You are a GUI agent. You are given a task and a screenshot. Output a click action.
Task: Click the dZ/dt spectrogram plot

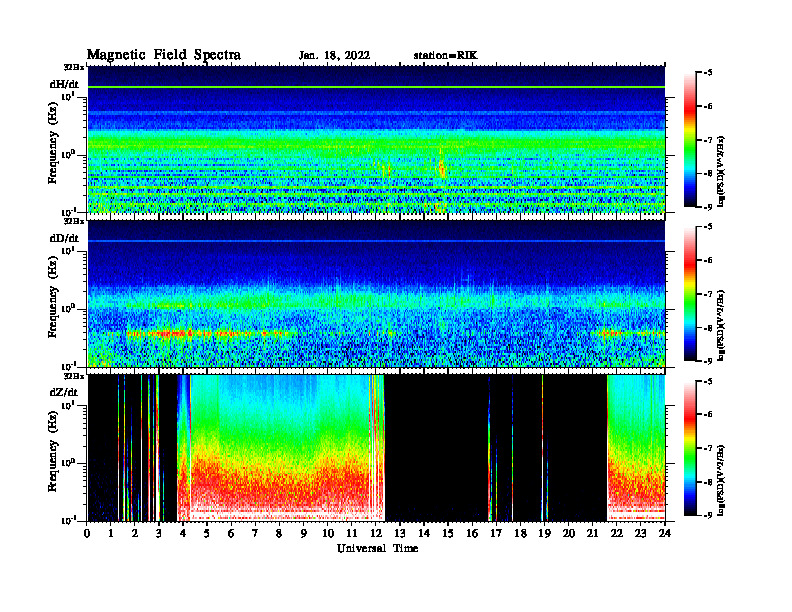point(376,448)
